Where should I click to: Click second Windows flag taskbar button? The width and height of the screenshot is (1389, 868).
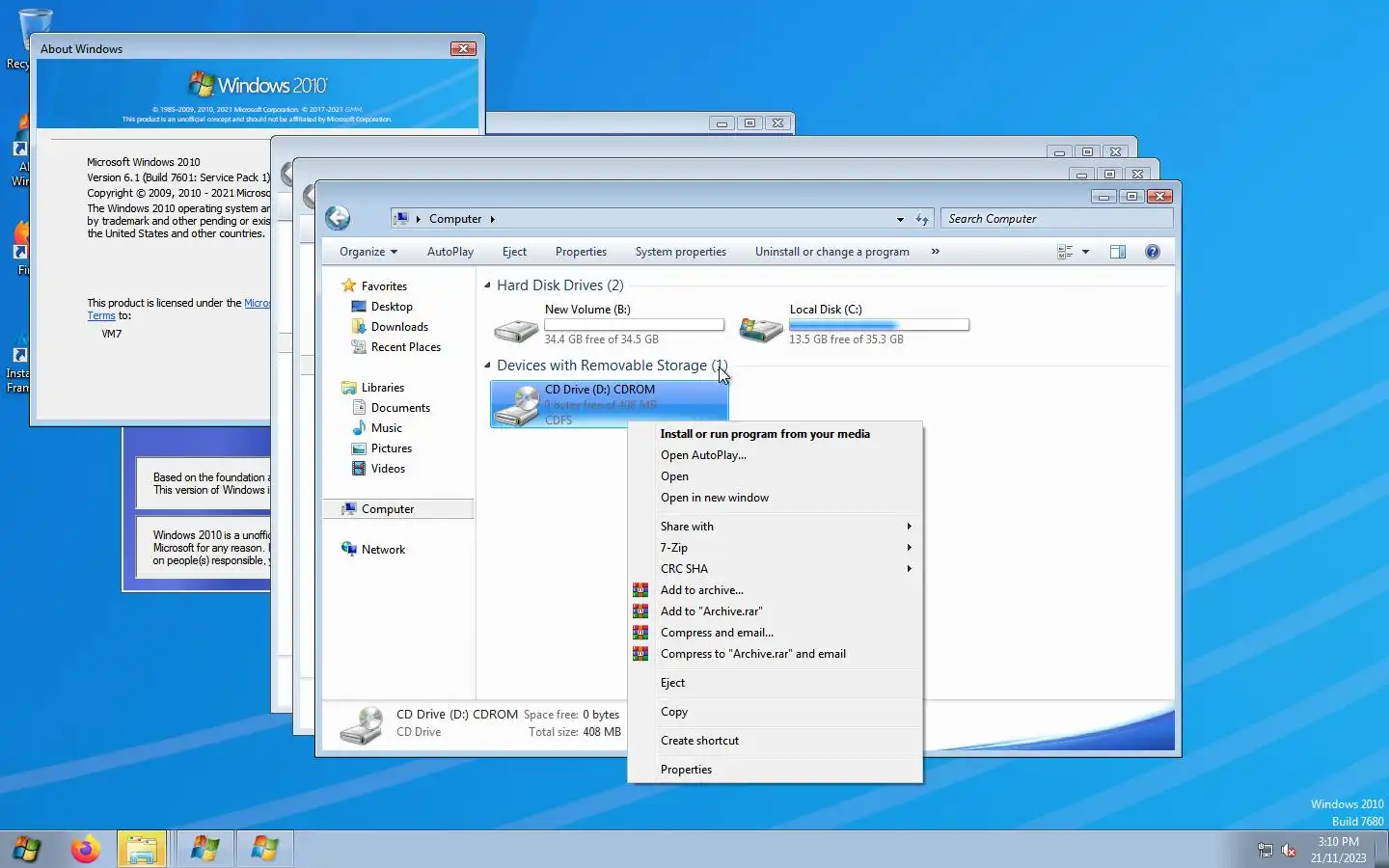pos(264,850)
